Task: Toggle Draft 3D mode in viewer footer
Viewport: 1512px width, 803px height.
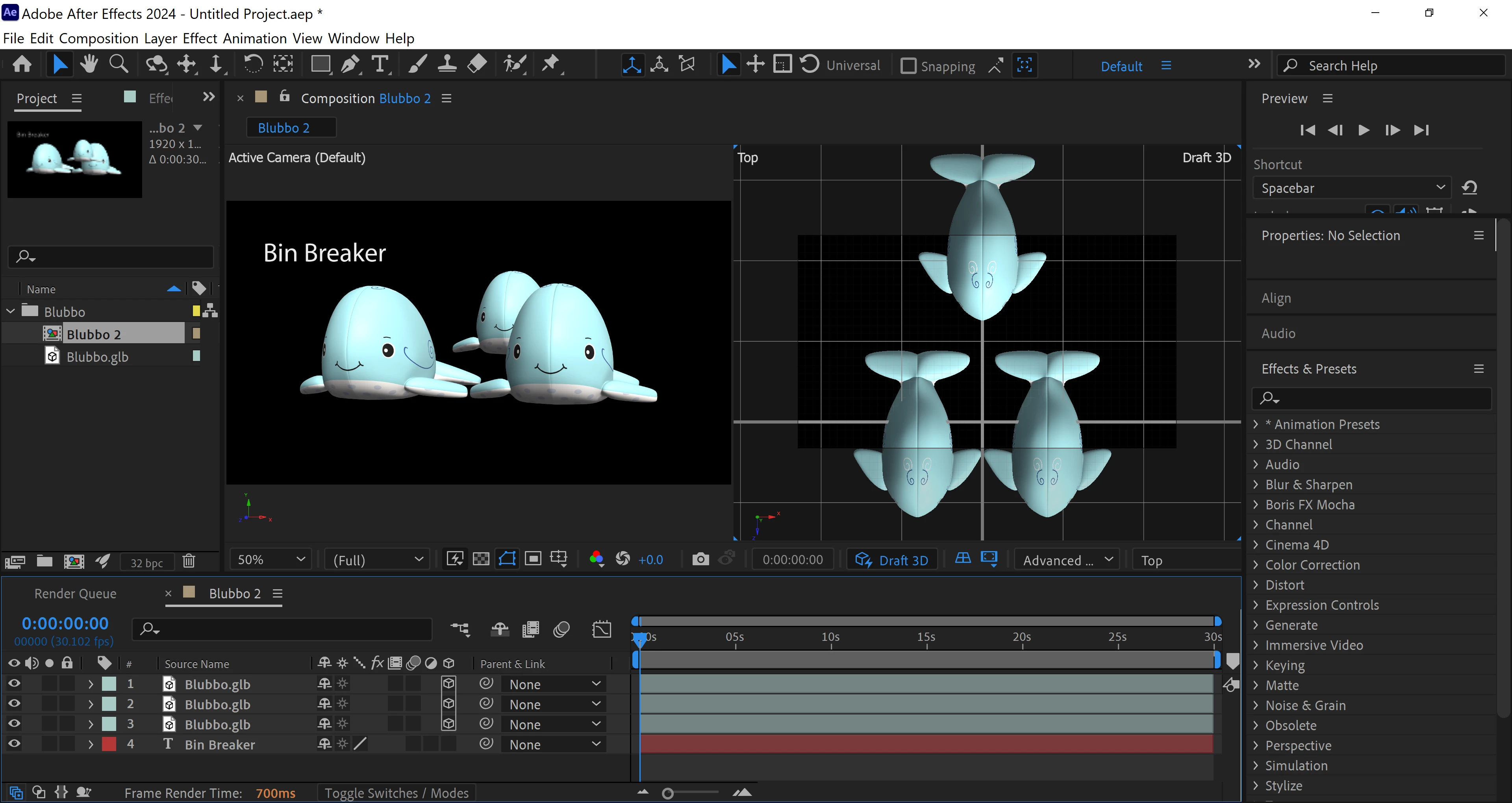Action: [x=891, y=560]
